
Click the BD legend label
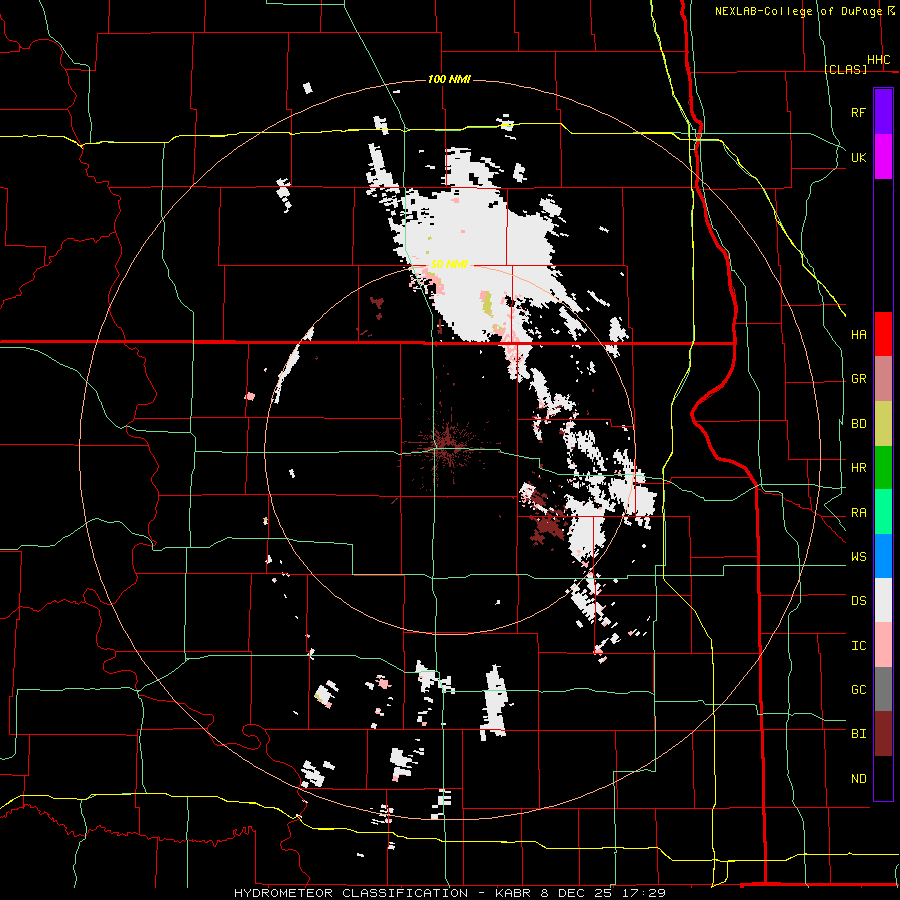pos(858,424)
